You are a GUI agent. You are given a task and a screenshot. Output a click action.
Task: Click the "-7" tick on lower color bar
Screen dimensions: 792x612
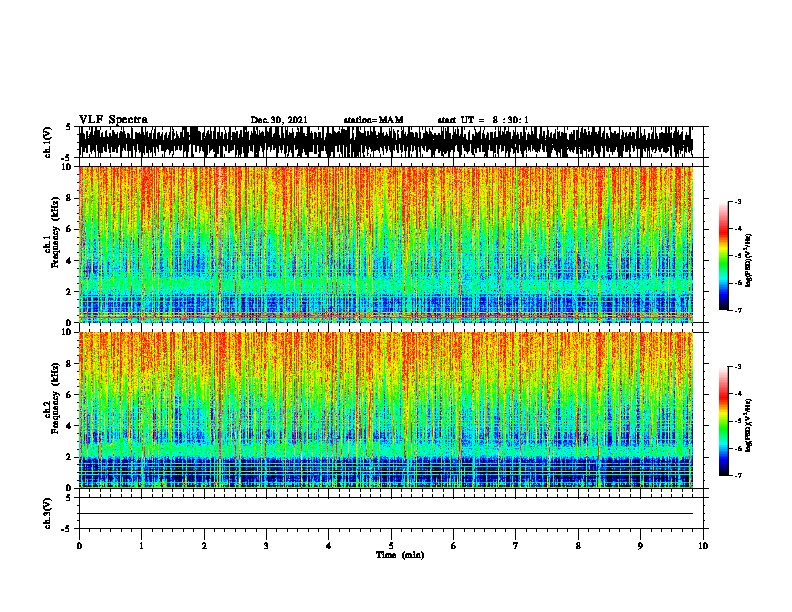pos(737,475)
